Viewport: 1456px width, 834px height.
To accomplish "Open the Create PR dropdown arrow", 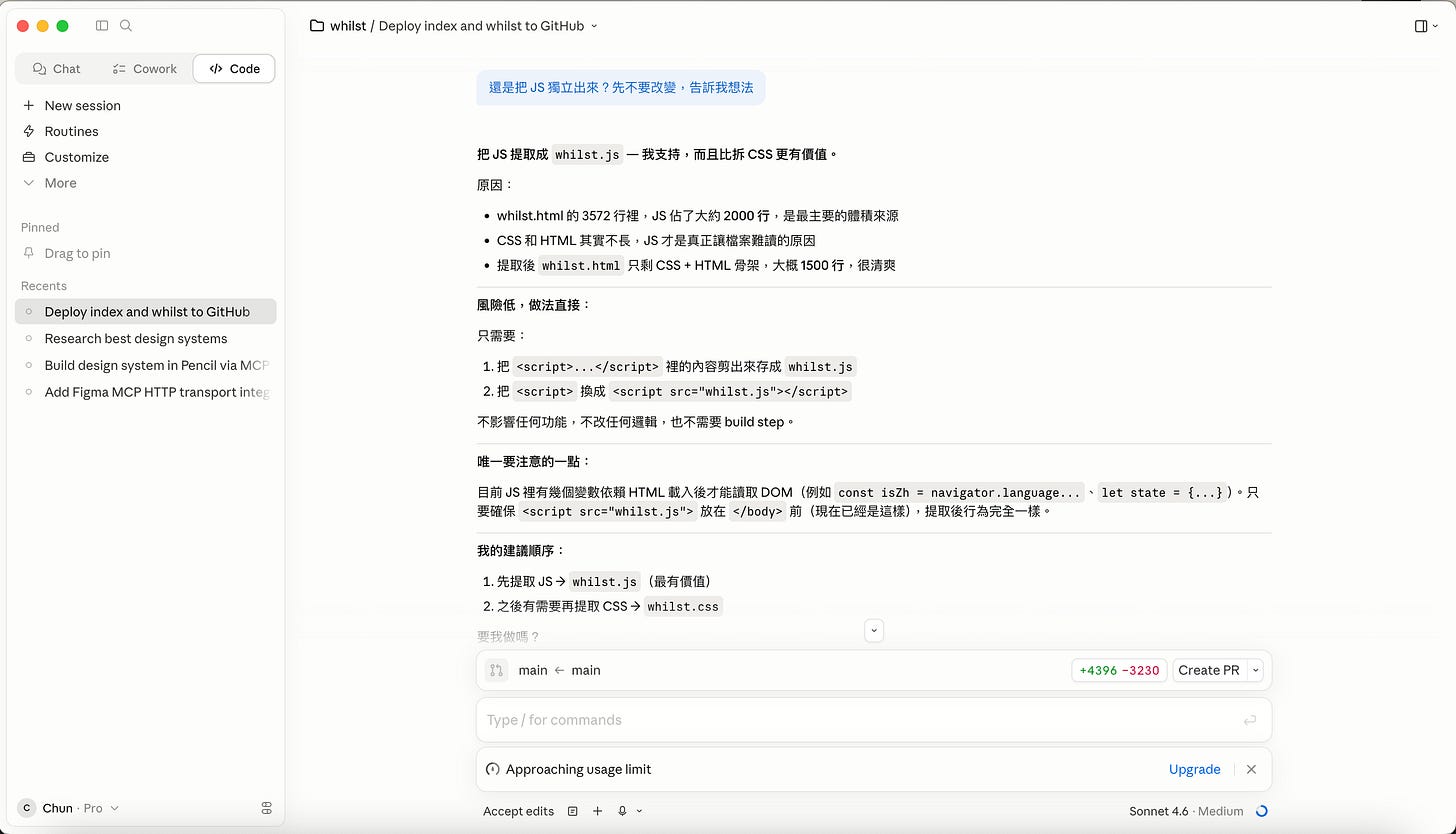I will (1256, 670).
